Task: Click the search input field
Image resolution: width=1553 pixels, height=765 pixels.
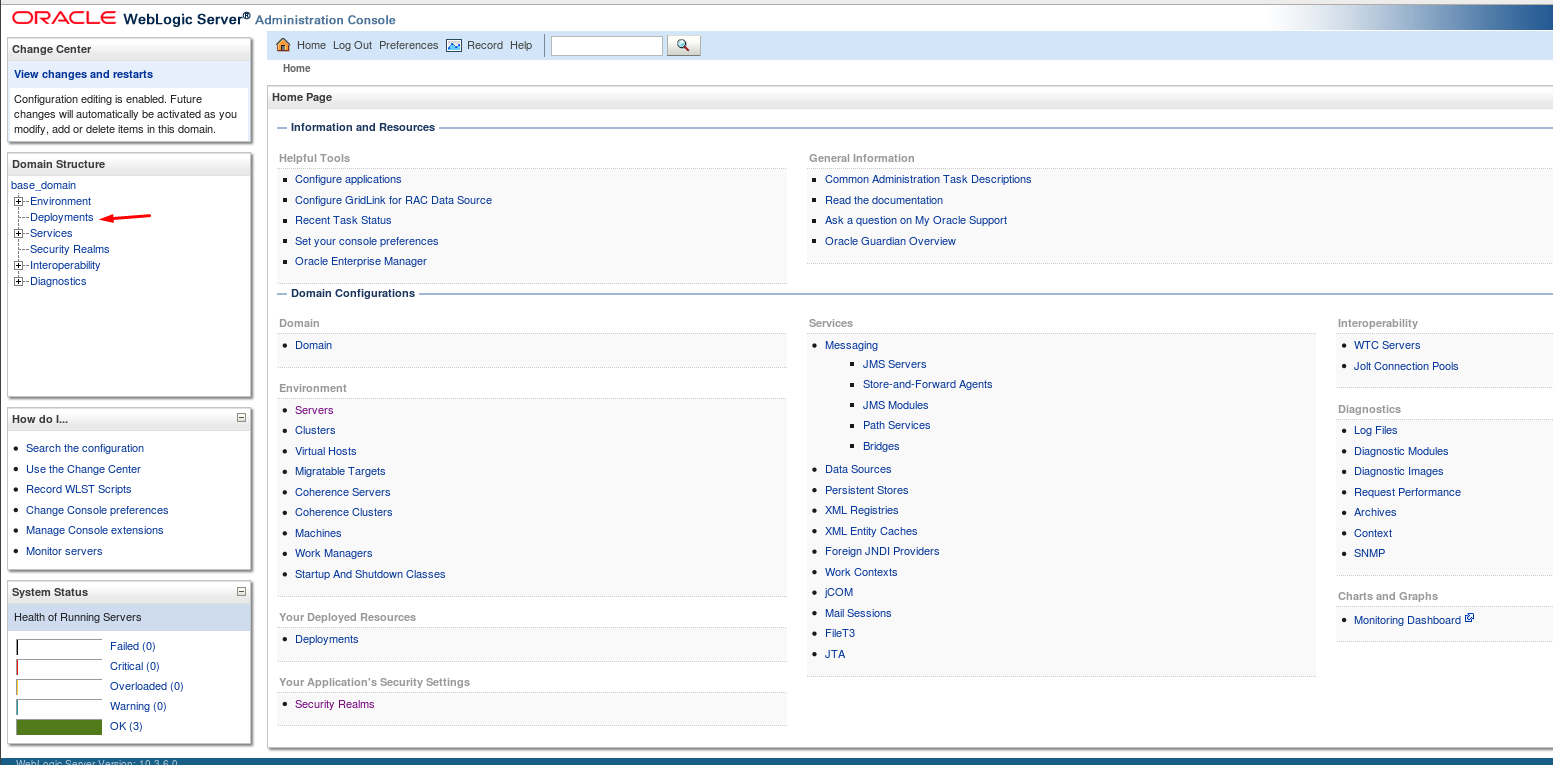Action: pos(607,45)
